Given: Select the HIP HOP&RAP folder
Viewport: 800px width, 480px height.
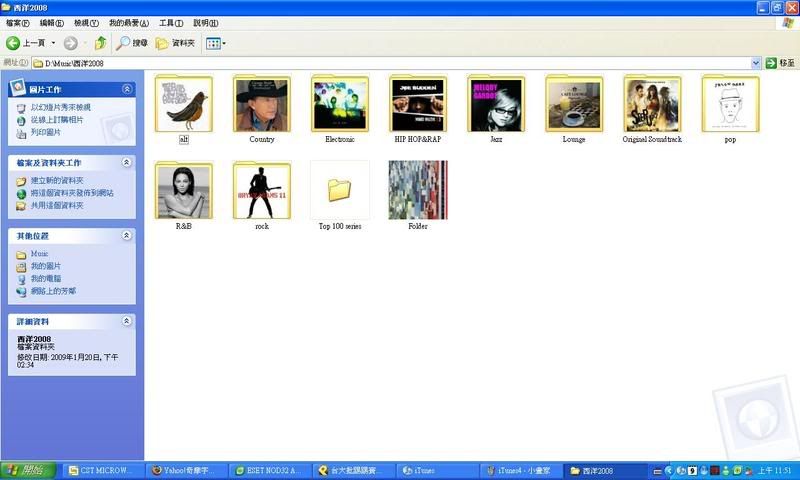Looking at the screenshot, I should (x=418, y=104).
